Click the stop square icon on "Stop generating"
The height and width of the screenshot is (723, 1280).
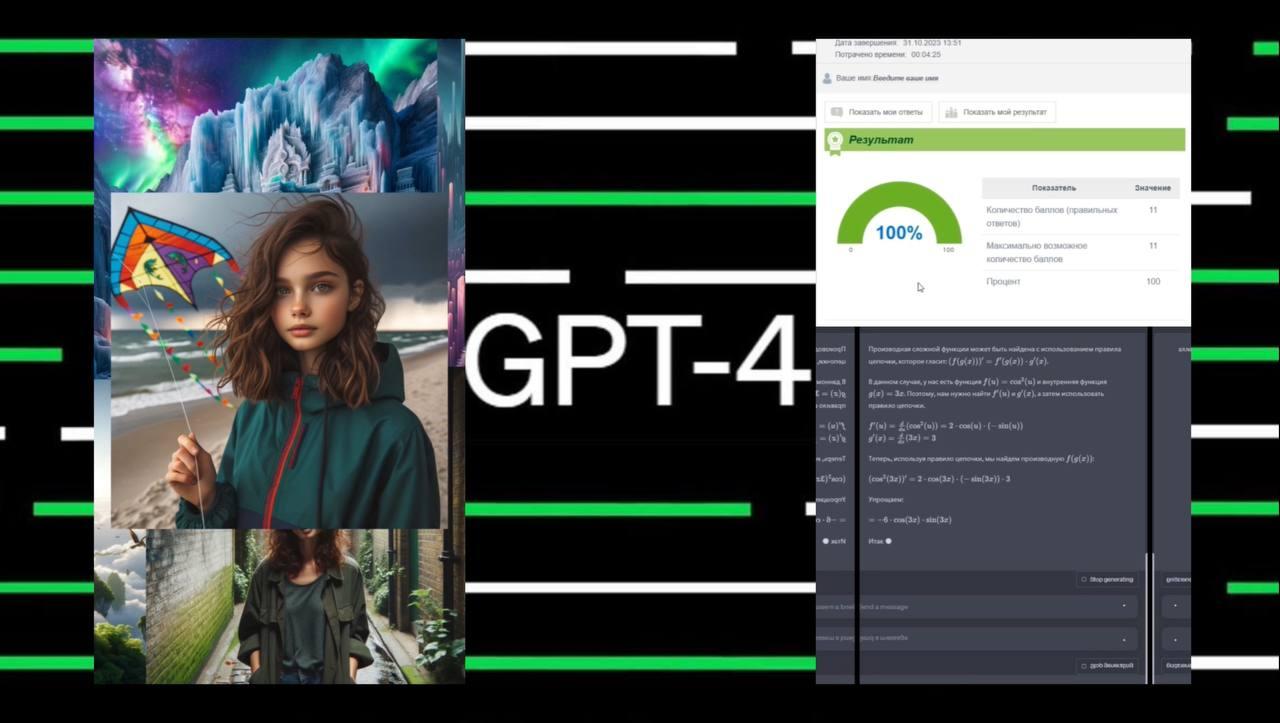pos(1084,579)
